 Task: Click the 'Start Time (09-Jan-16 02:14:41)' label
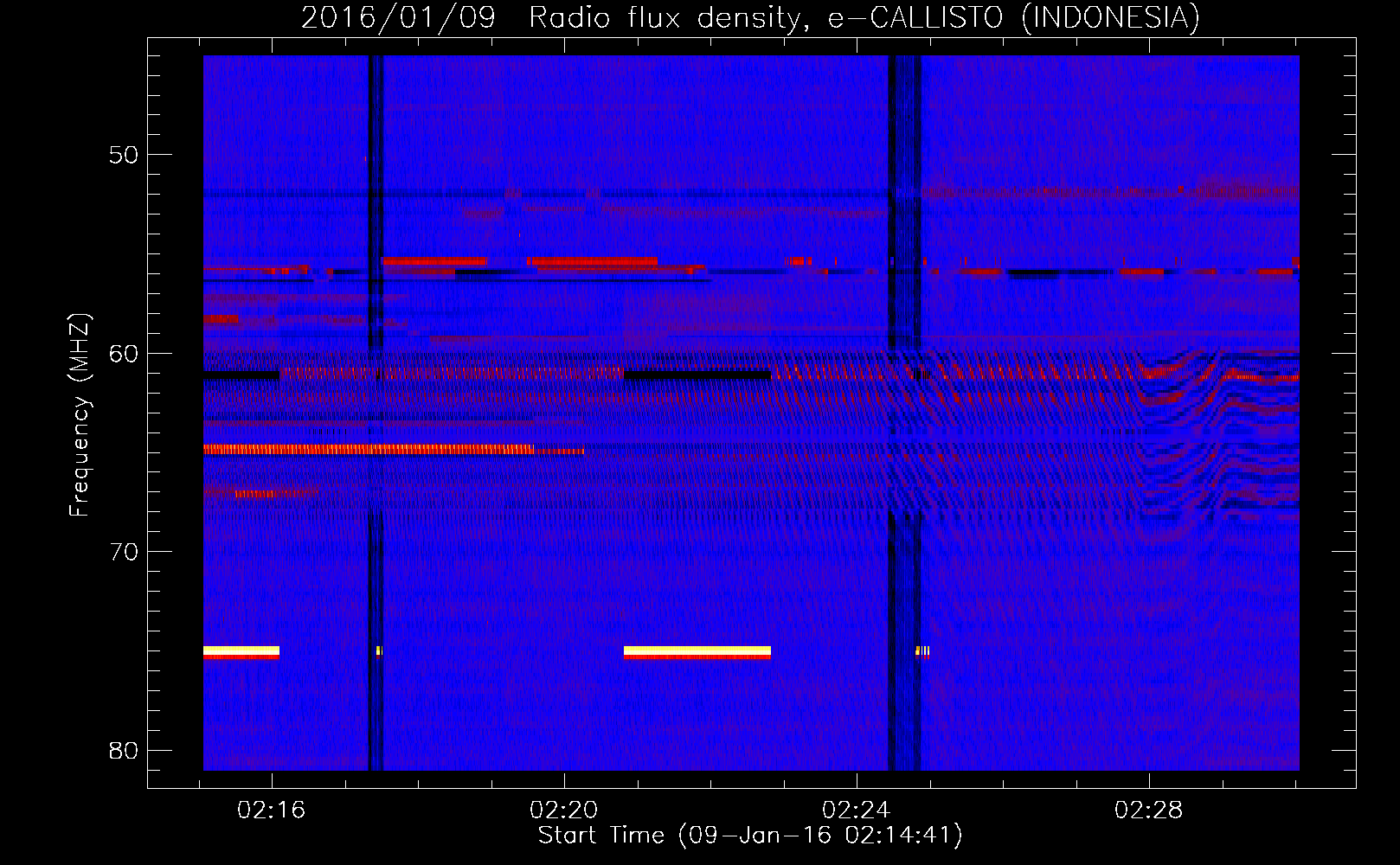click(750, 836)
